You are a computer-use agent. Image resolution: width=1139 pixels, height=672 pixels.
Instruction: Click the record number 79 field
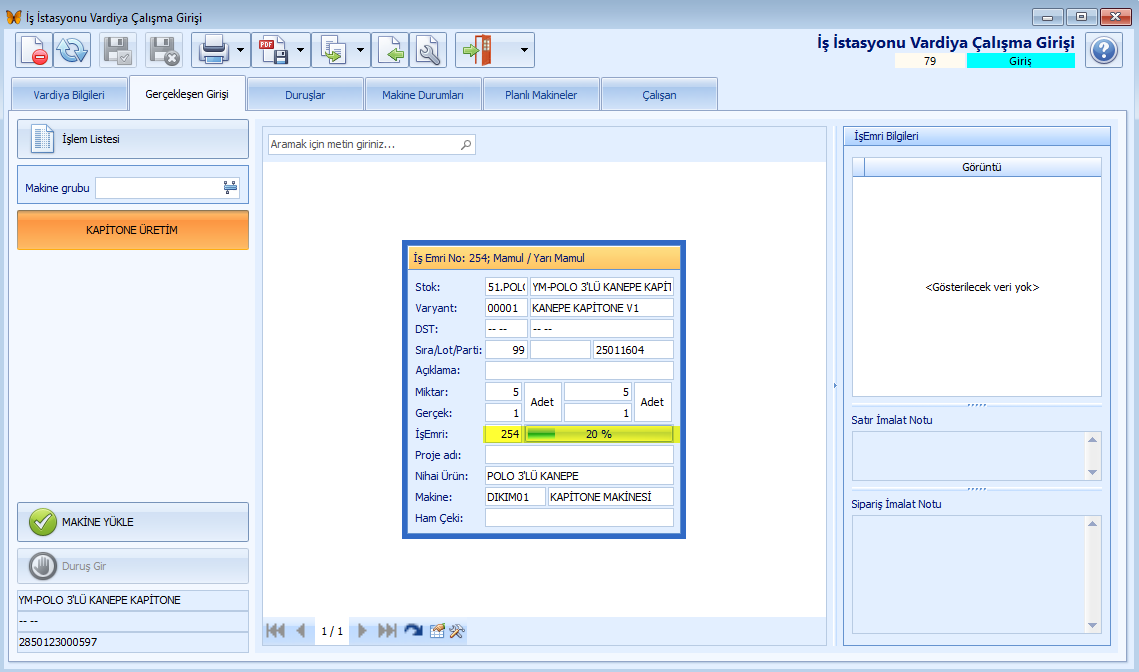click(930, 61)
